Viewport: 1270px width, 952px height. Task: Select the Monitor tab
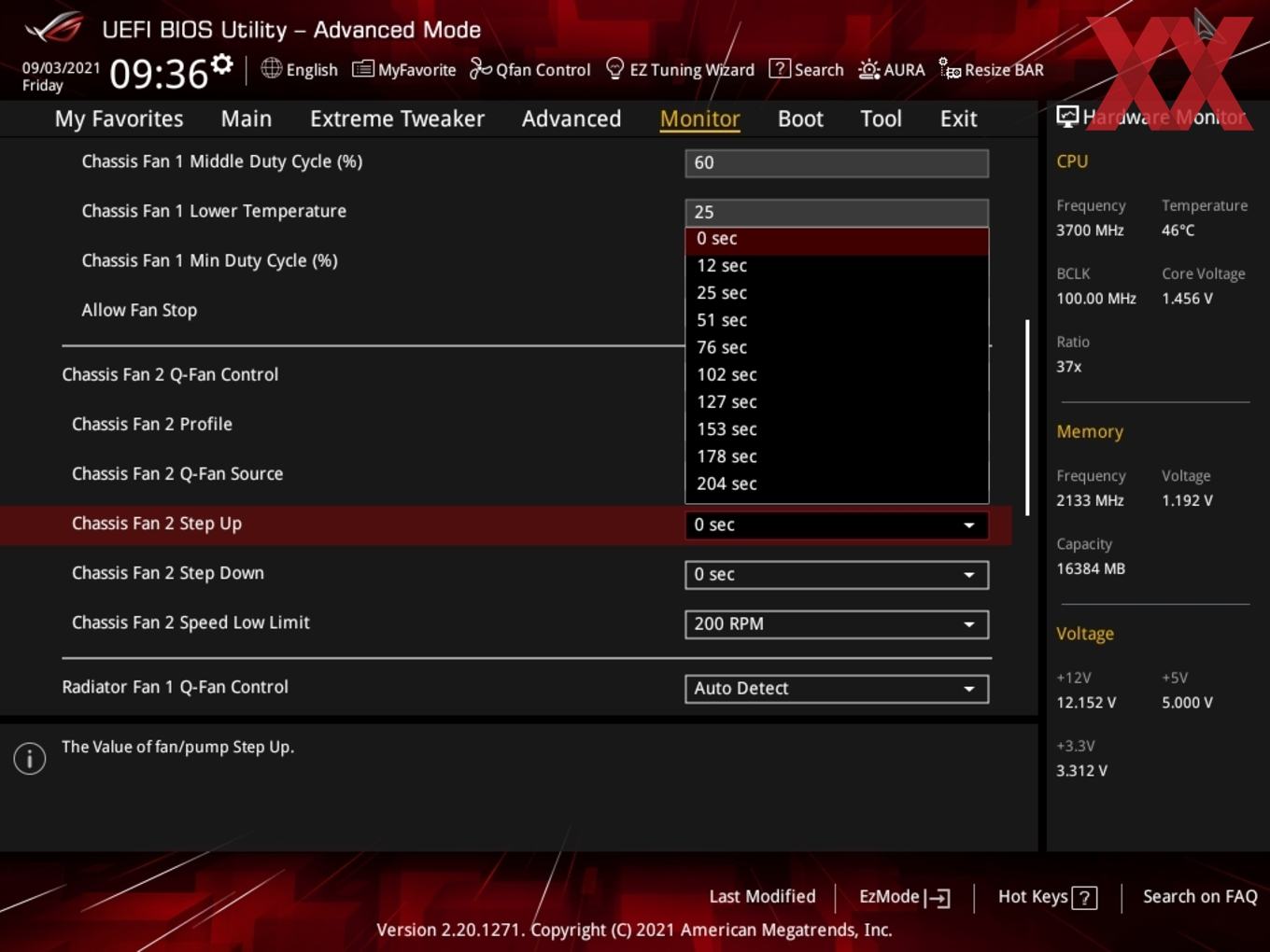(x=700, y=119)
